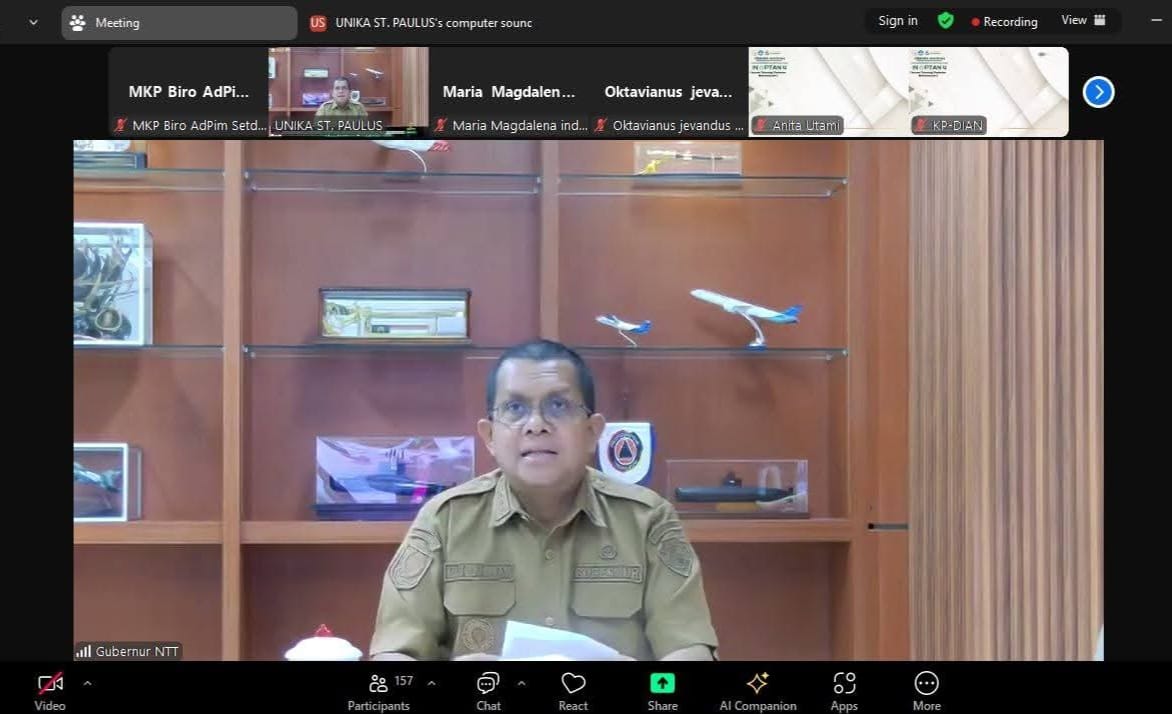This screenshot has height=714, width=1172.
Task: Open the Apps panel
Action: click(x=844, y=689)
